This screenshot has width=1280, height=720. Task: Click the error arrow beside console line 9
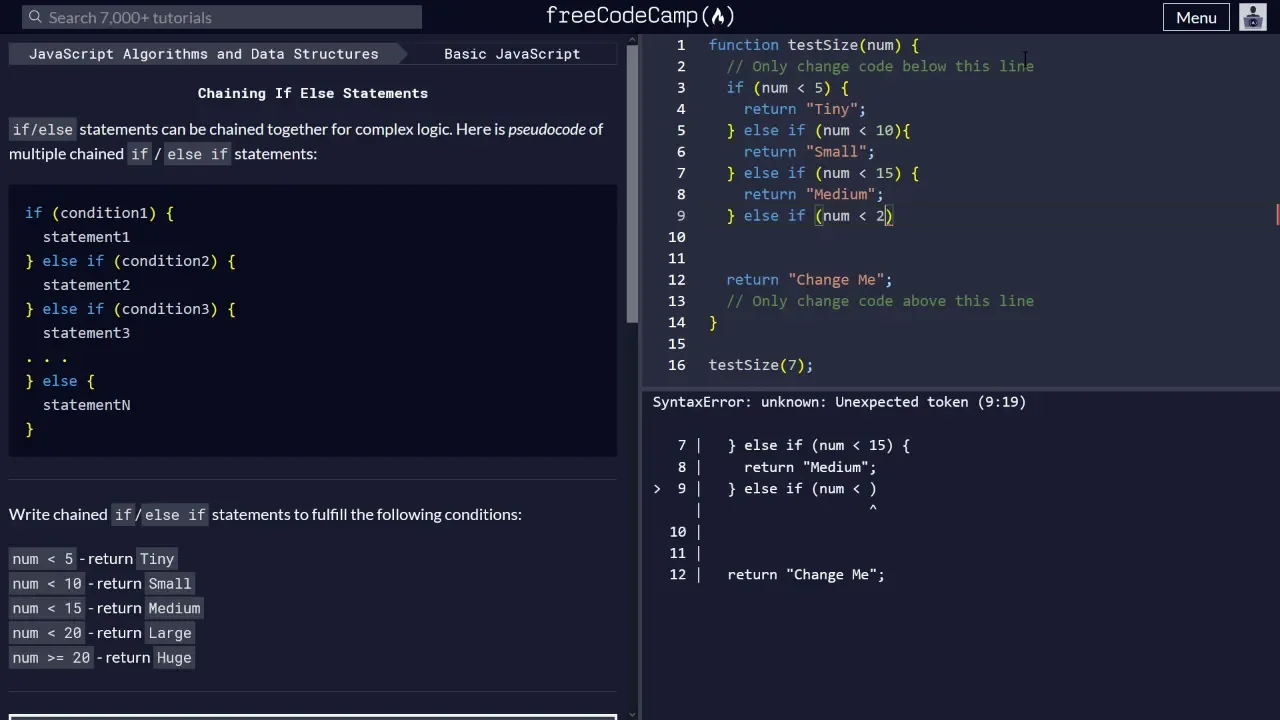coord(657,489)
